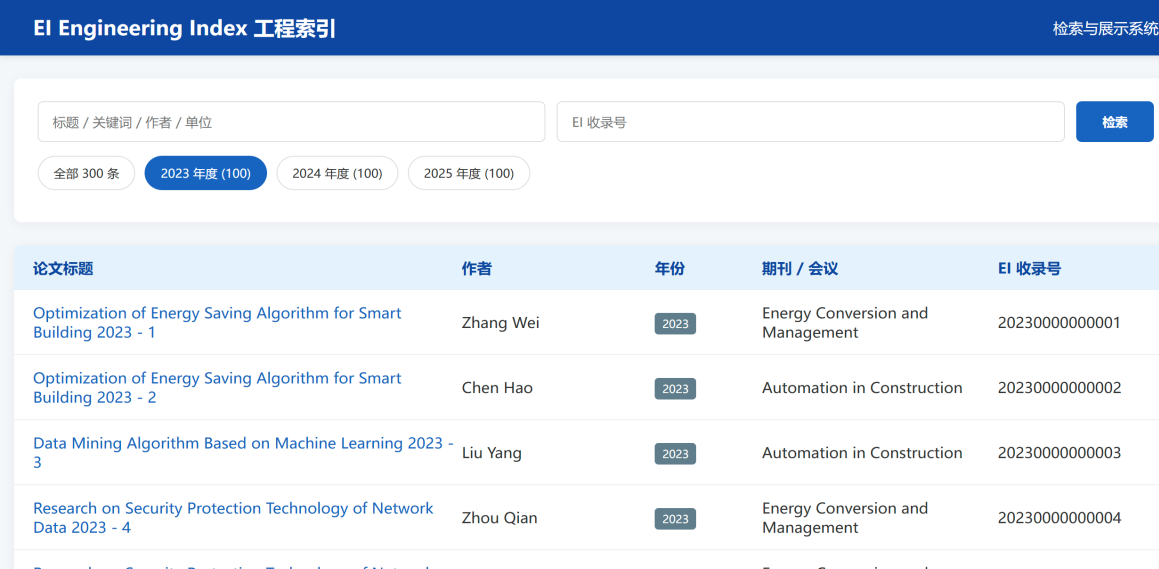Click the EI 收录号 input field
The width and height of the screenshot is (1159, 569).
coord(810,122)
